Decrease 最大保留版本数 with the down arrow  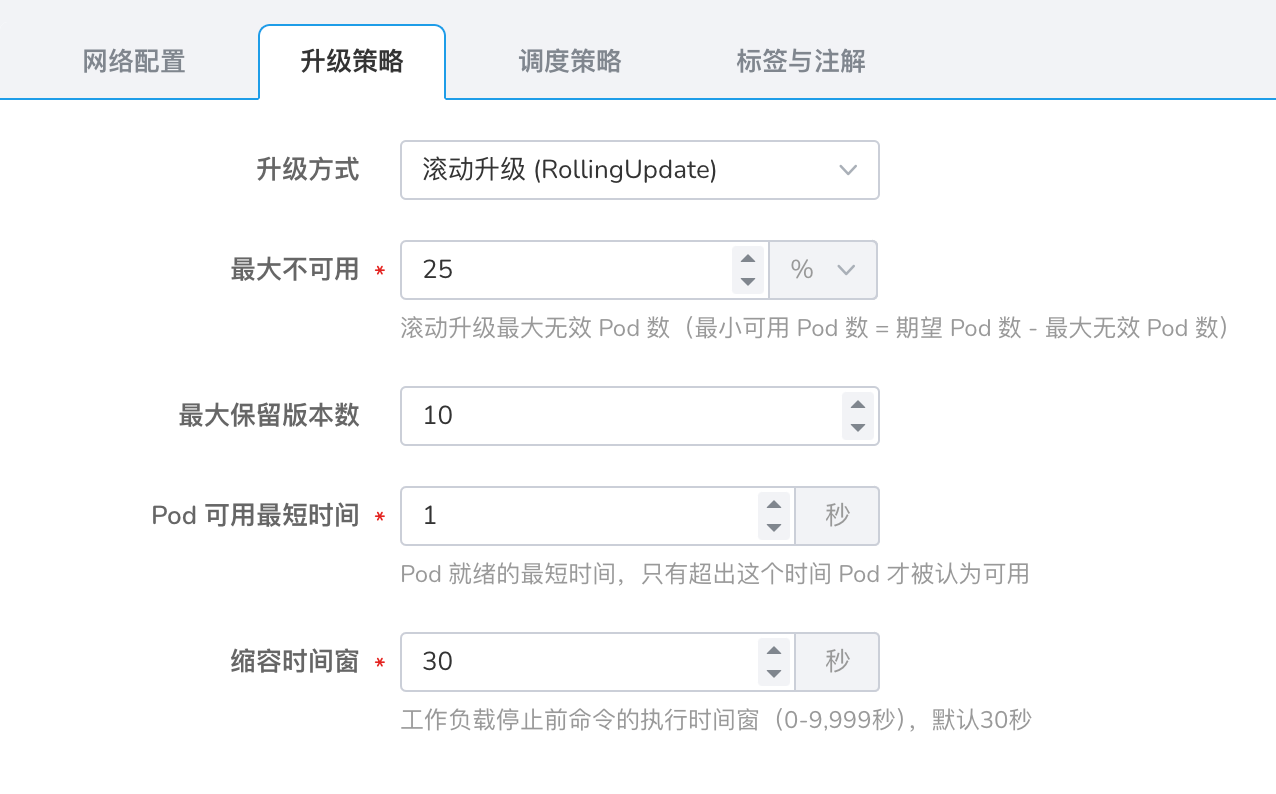[857, 426]
